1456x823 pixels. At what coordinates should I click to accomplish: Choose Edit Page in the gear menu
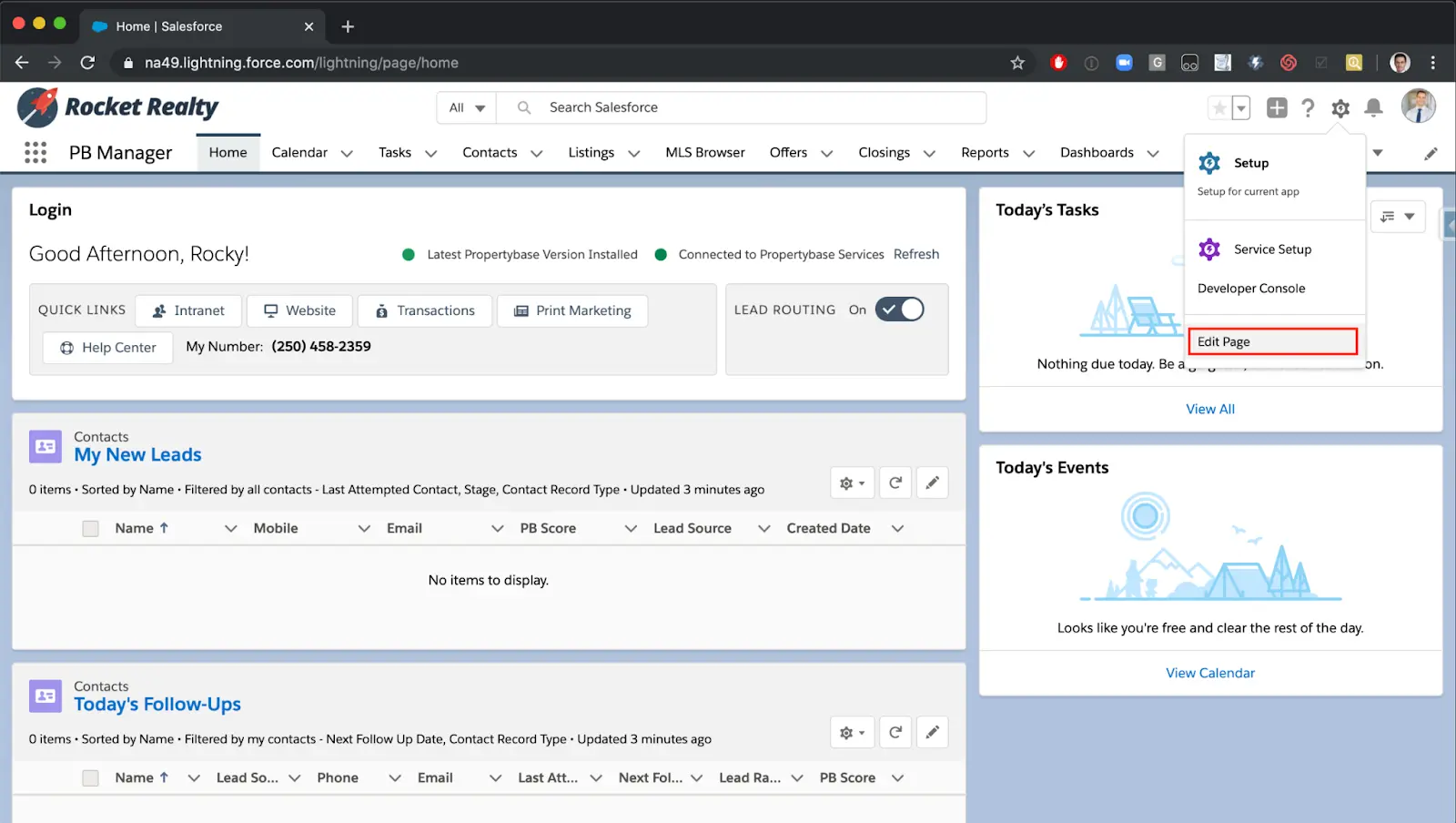tap(1272, 341)
